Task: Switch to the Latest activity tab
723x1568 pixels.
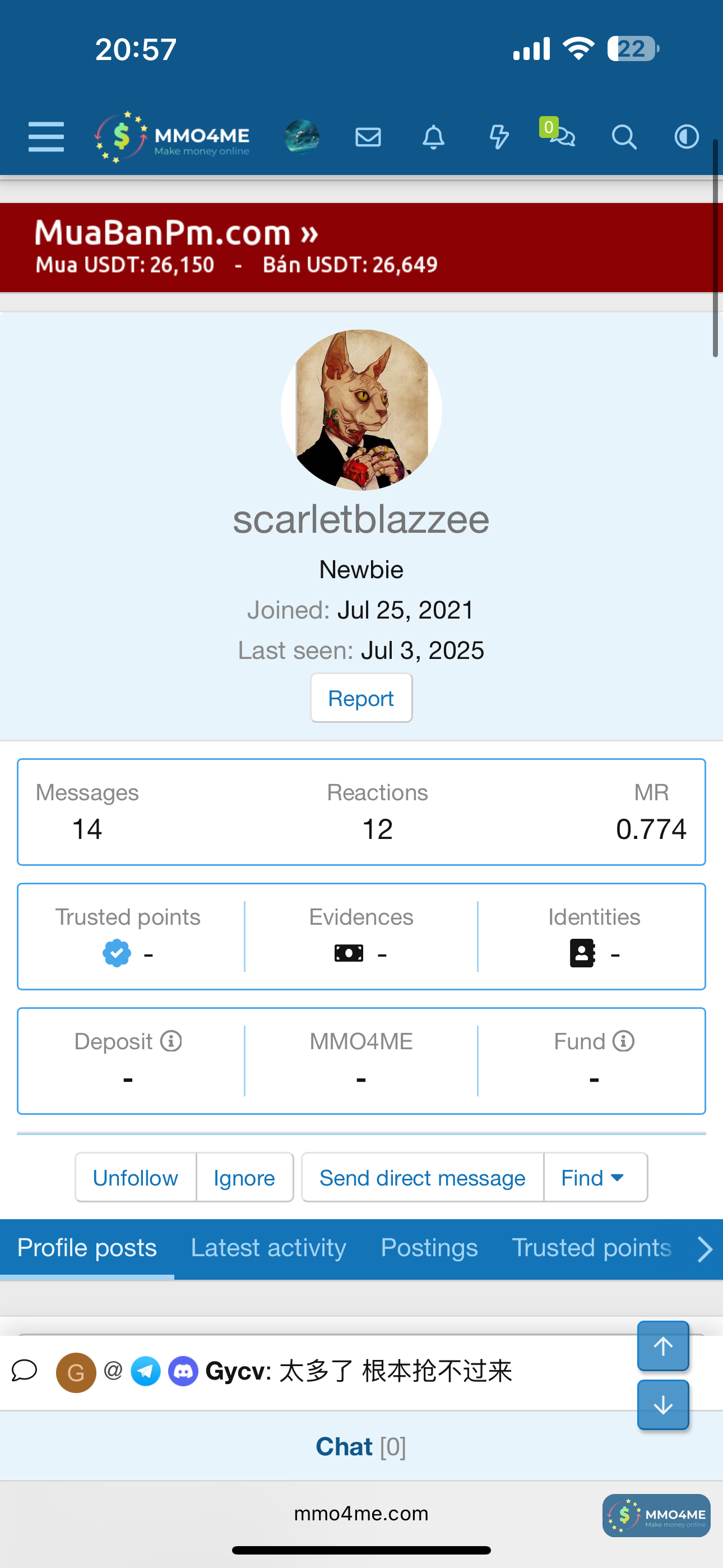Action: click(x=268, y=1248)
